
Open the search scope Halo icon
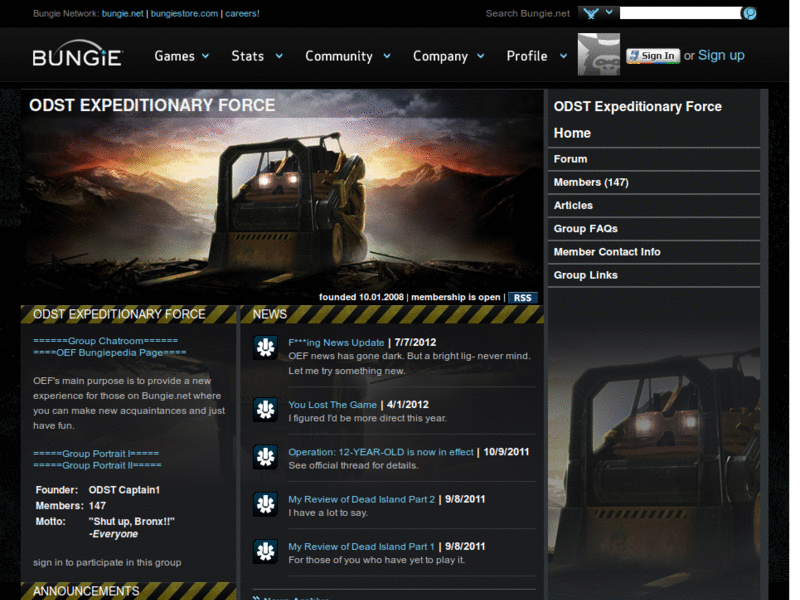(x=591, y=13)
